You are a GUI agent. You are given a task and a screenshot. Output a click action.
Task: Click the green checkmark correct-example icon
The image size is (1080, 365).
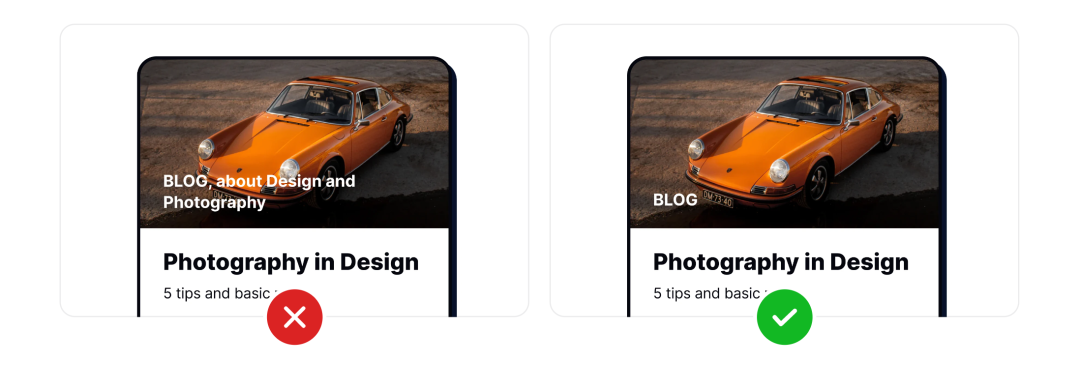click(x=785, y=317)
